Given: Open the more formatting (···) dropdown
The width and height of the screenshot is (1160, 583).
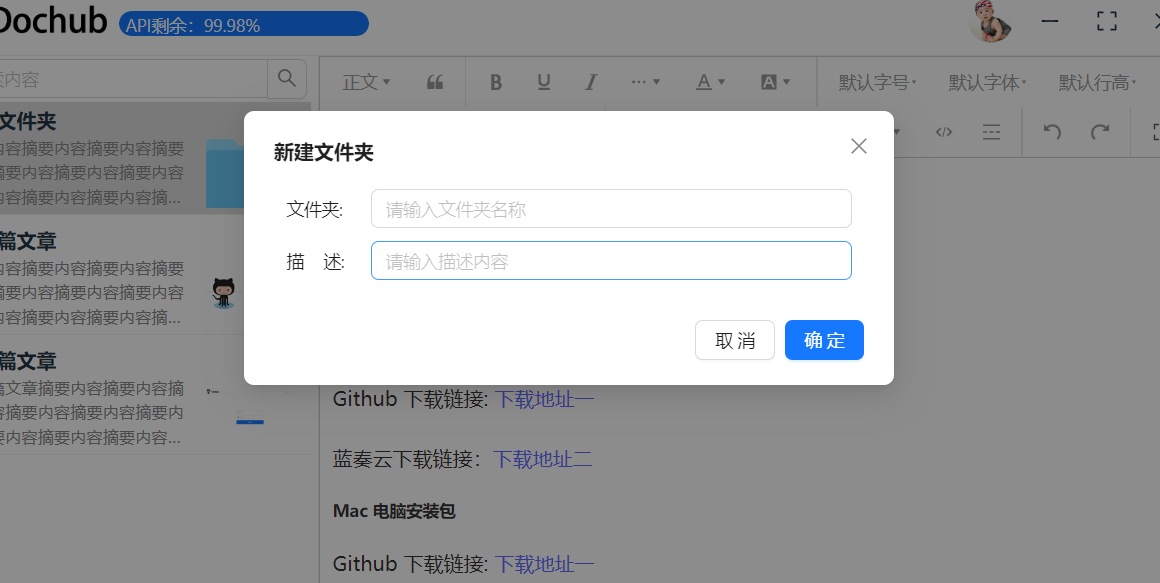Looking at the screenshot, I should click(645, 82).
